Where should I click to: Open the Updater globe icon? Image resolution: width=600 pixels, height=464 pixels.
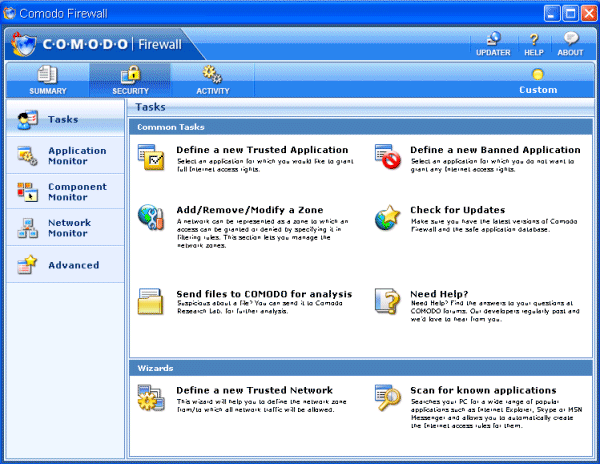click(x=493, y=39)
